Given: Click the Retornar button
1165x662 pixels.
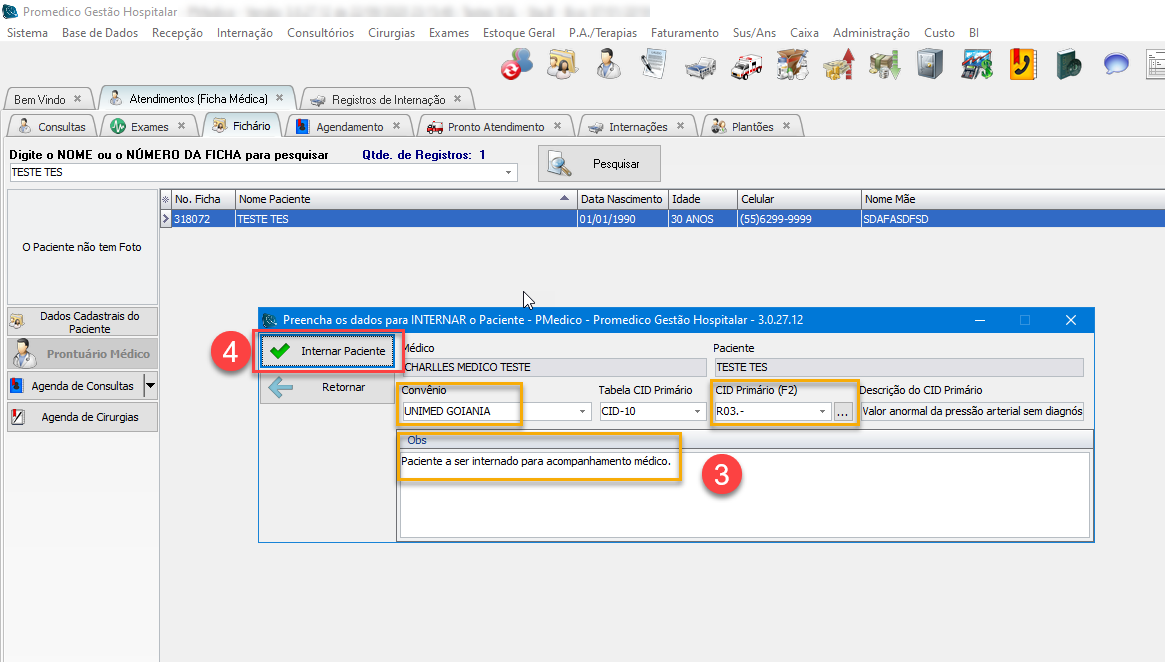Looking at the screenshot, I should (327, 387).
